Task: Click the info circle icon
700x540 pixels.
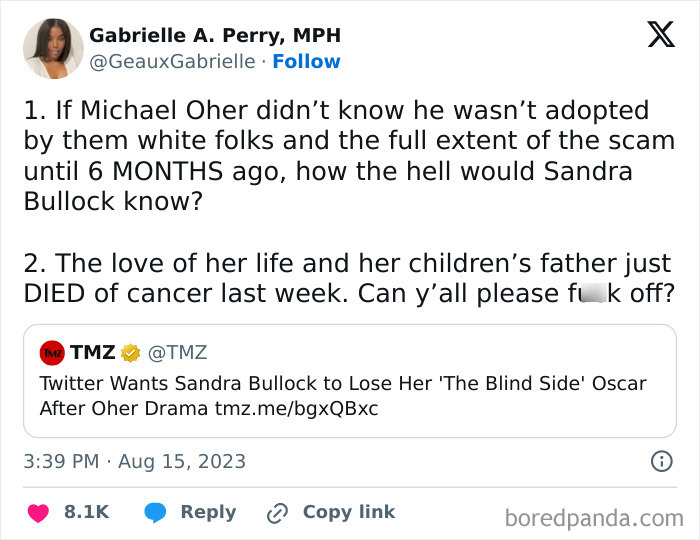Action: point(661,462)
